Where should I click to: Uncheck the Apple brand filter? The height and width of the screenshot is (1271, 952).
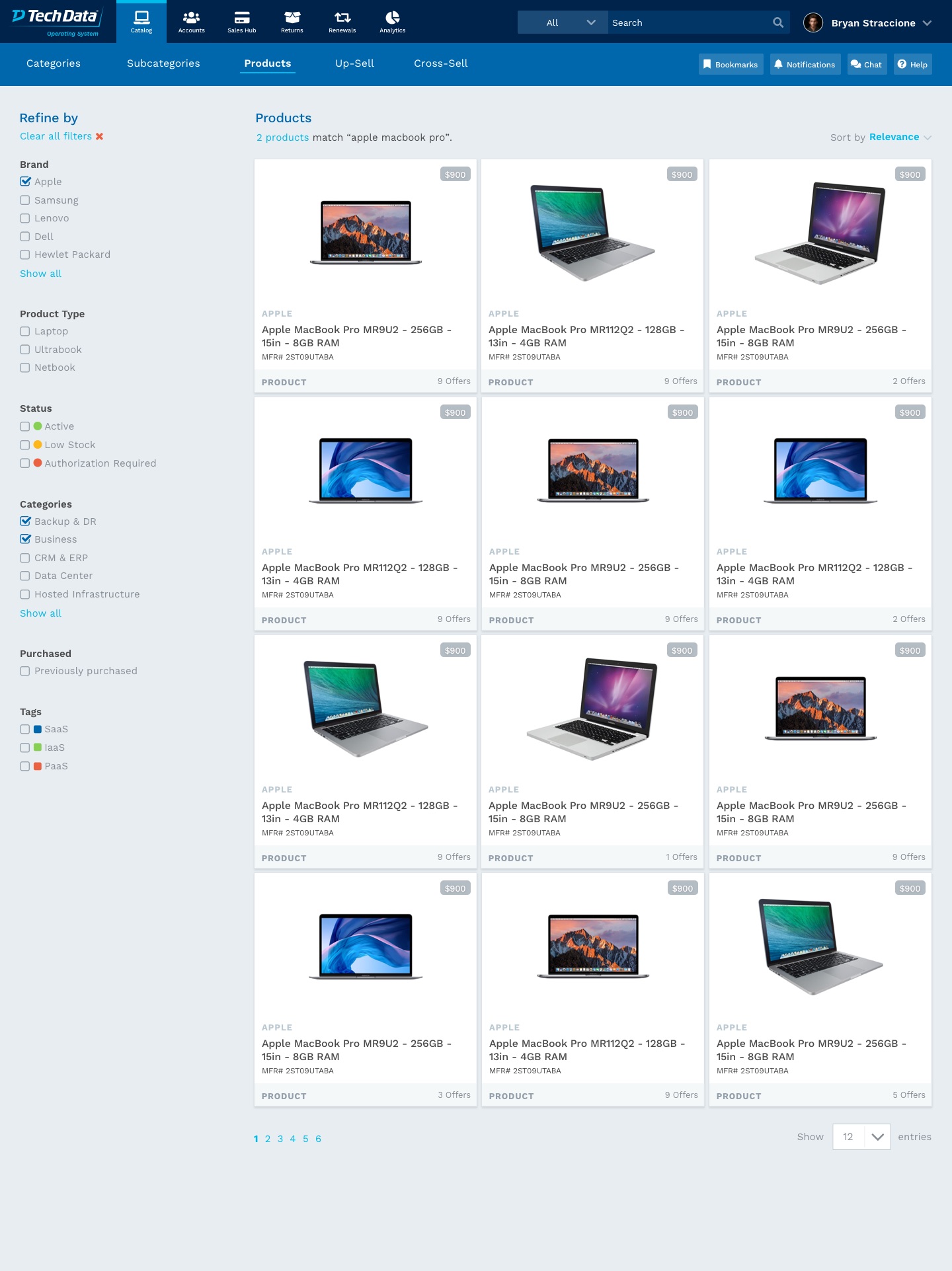[x=25, y=182]
